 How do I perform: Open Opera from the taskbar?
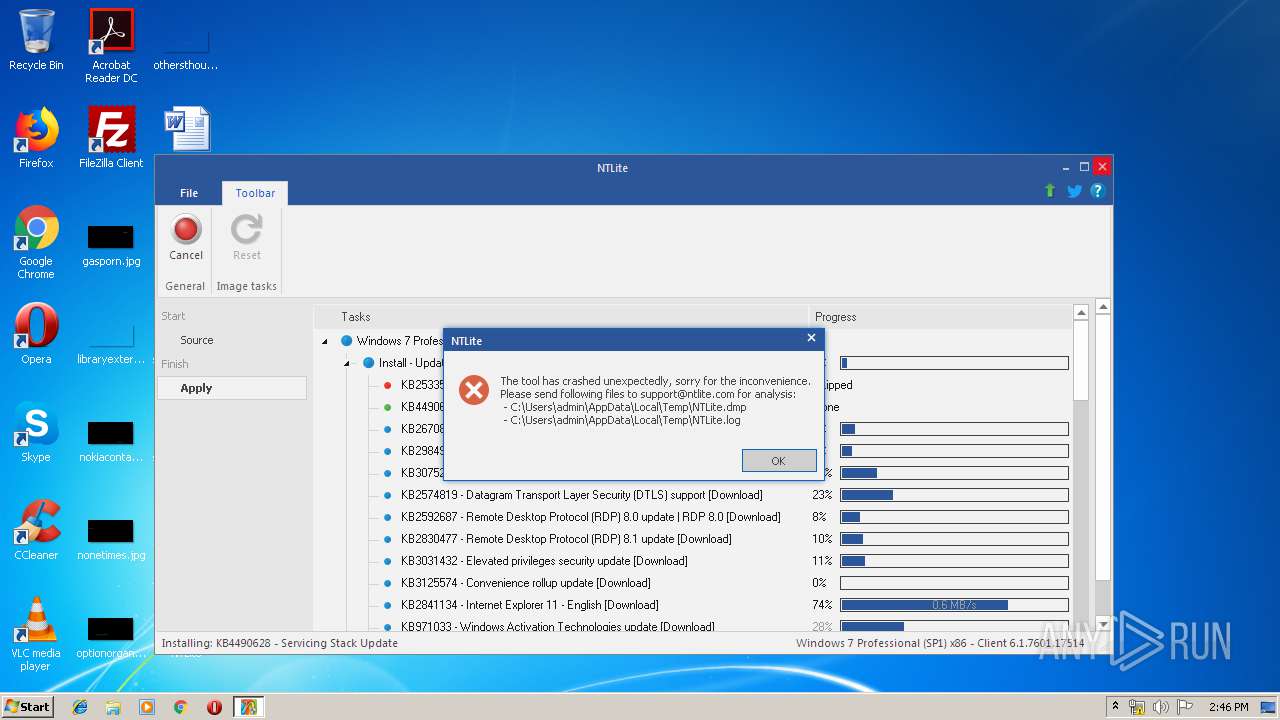tap(214, 707)
